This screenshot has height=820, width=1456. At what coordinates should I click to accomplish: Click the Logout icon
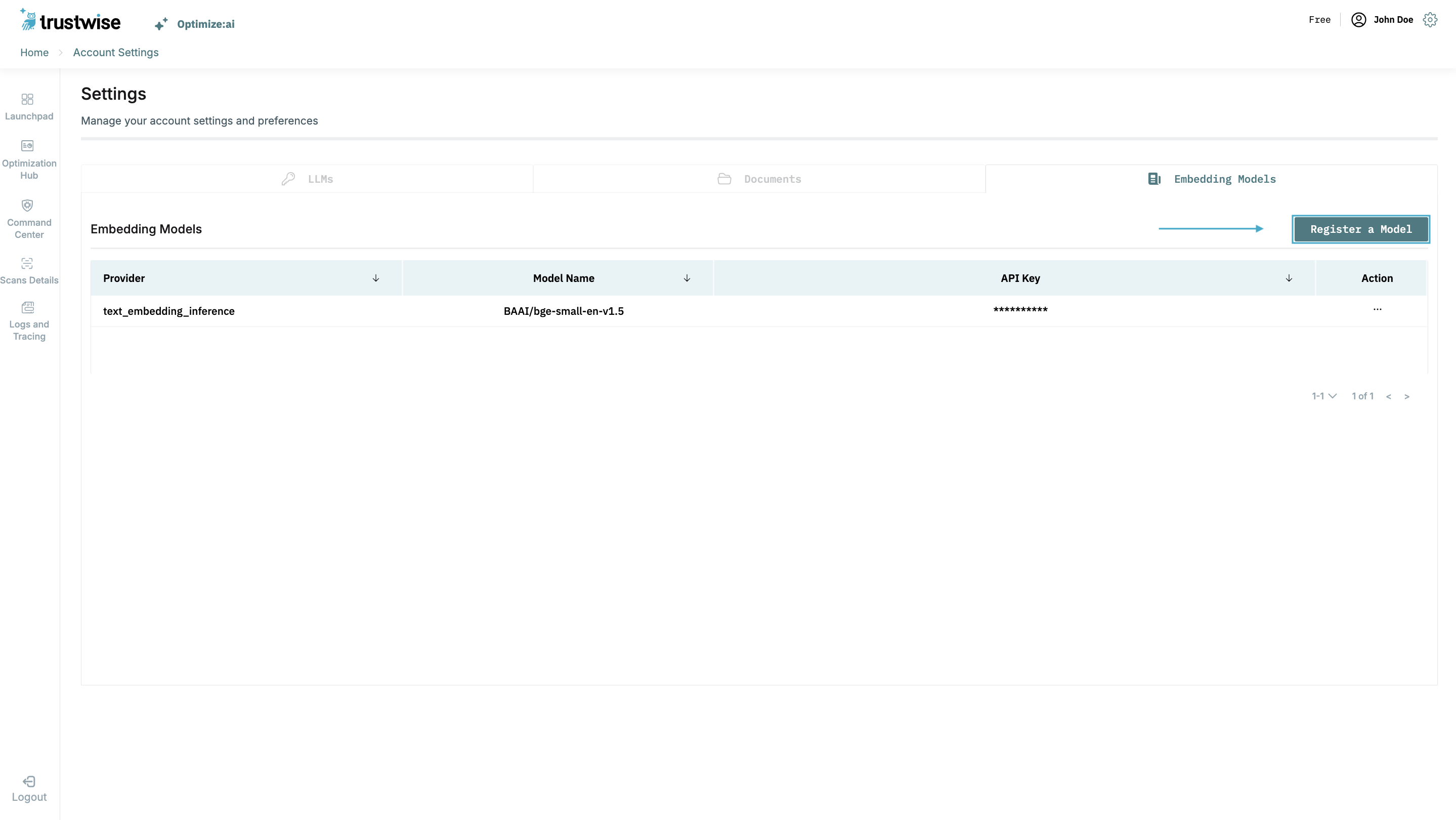(x=29, y=782)
